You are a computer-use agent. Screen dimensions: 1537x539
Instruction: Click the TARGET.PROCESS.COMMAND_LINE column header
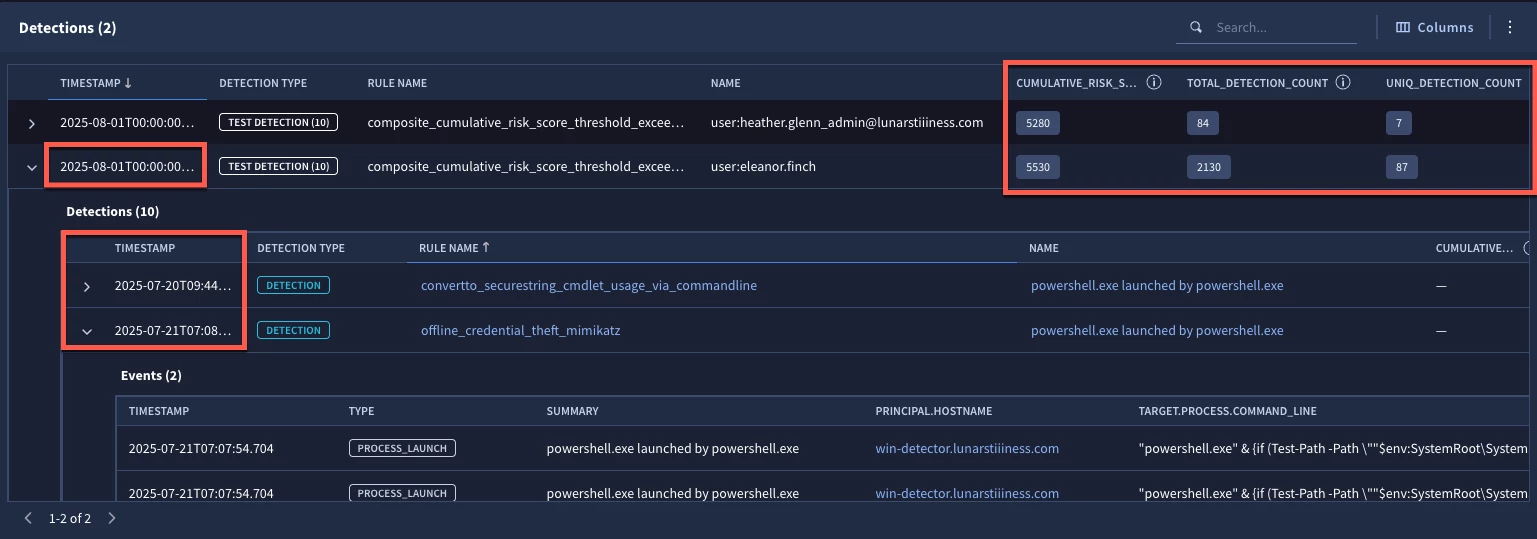pos(1227,411)
